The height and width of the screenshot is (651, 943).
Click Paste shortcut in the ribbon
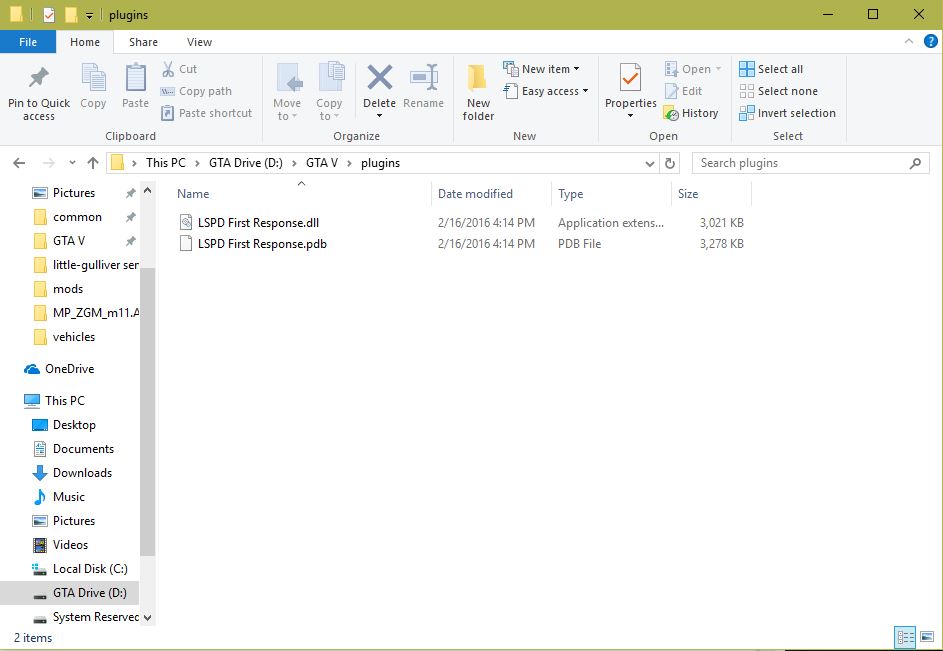pyautogui.click(x=207, y=113)
